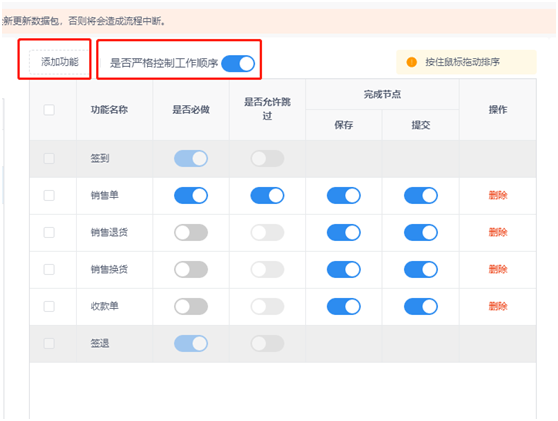
Task: Toggle 是否严格控制工作顺序 switch
Action: [238, 64]
